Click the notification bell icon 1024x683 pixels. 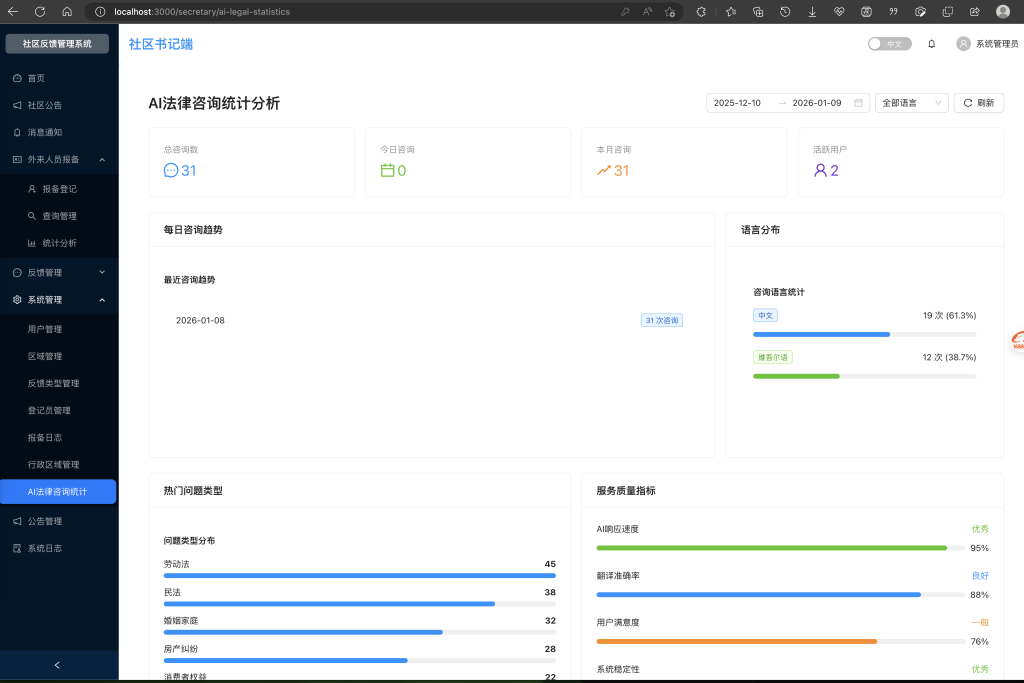pyautogui.click(x=932, y=44)
